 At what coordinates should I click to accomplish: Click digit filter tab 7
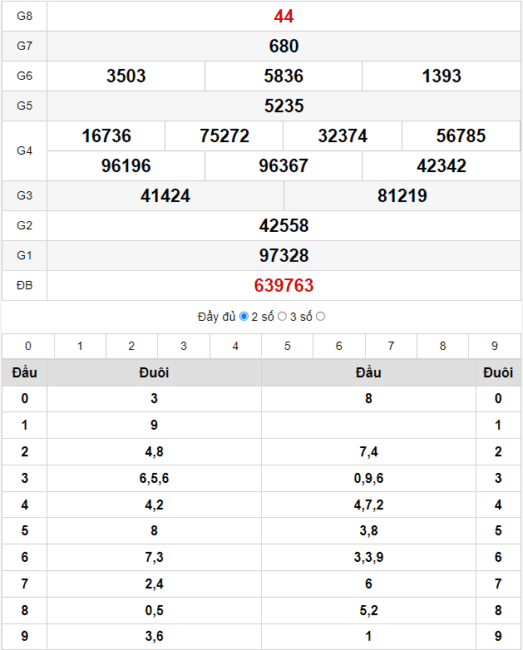391,346
